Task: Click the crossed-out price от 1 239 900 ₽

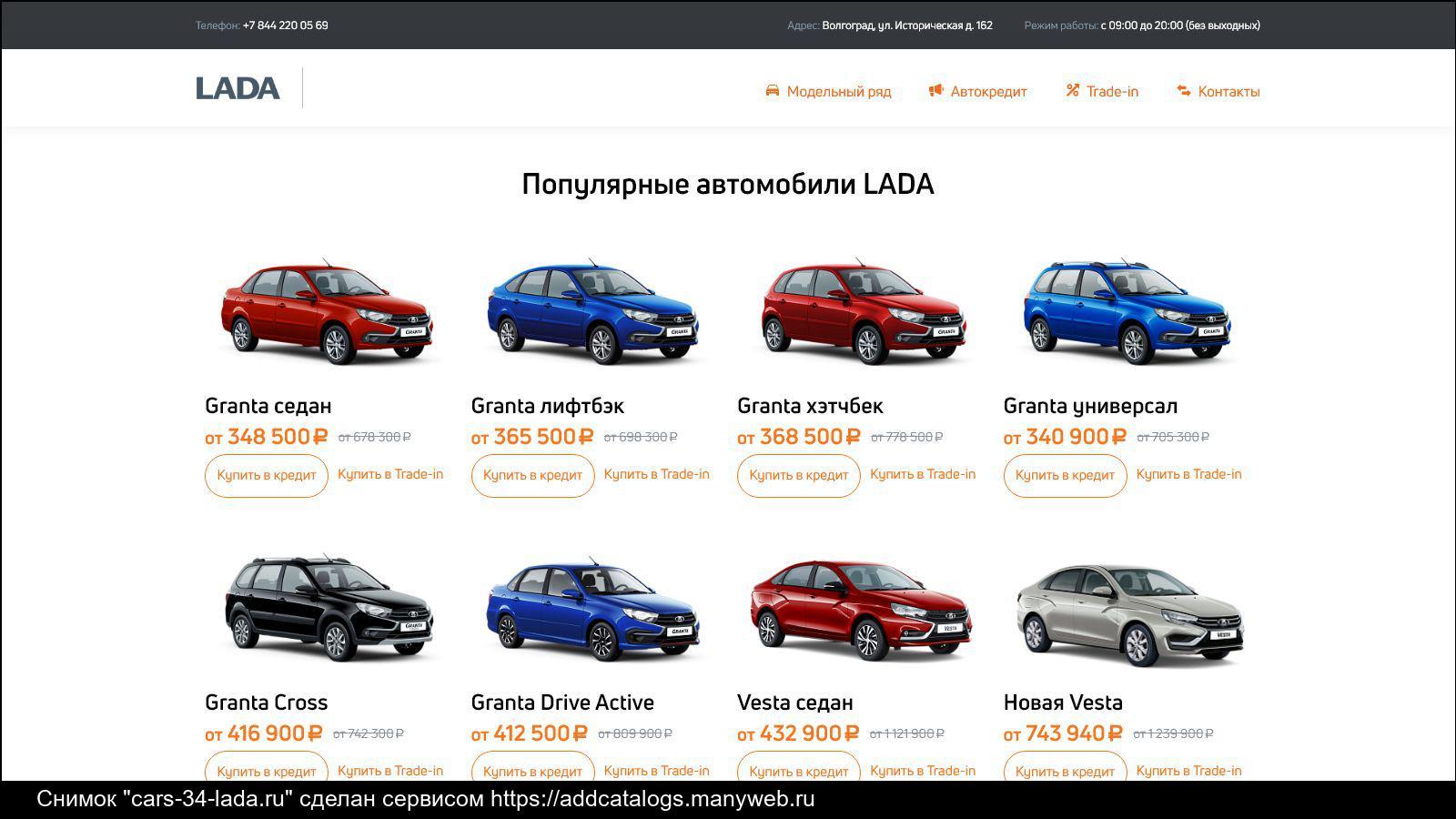Action: click(x=1173, y=734)
